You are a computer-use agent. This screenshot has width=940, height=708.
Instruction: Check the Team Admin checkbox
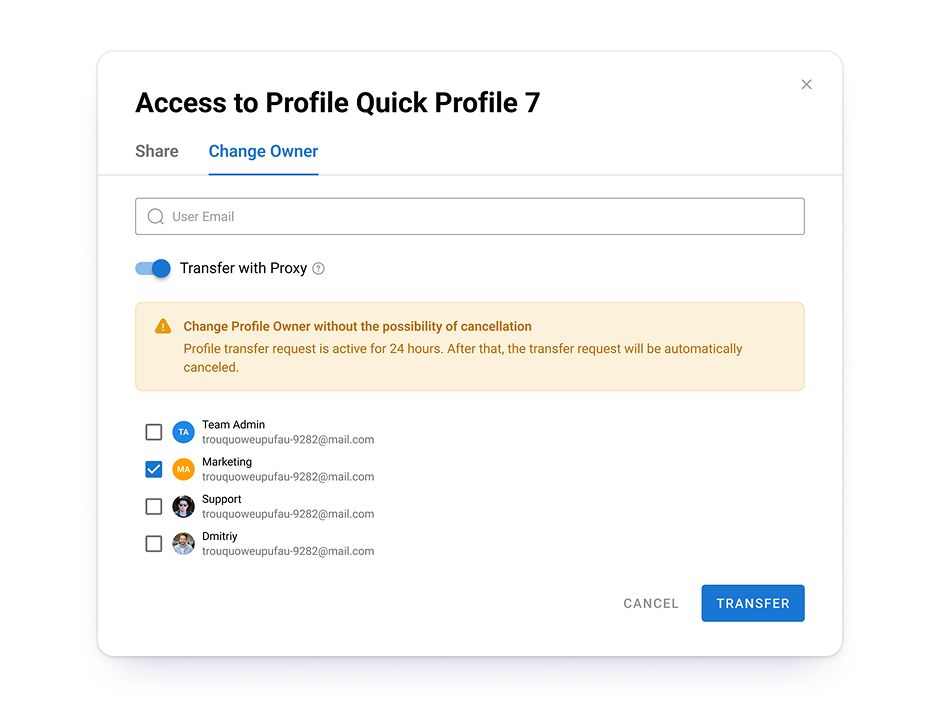(x=154, y=432)
